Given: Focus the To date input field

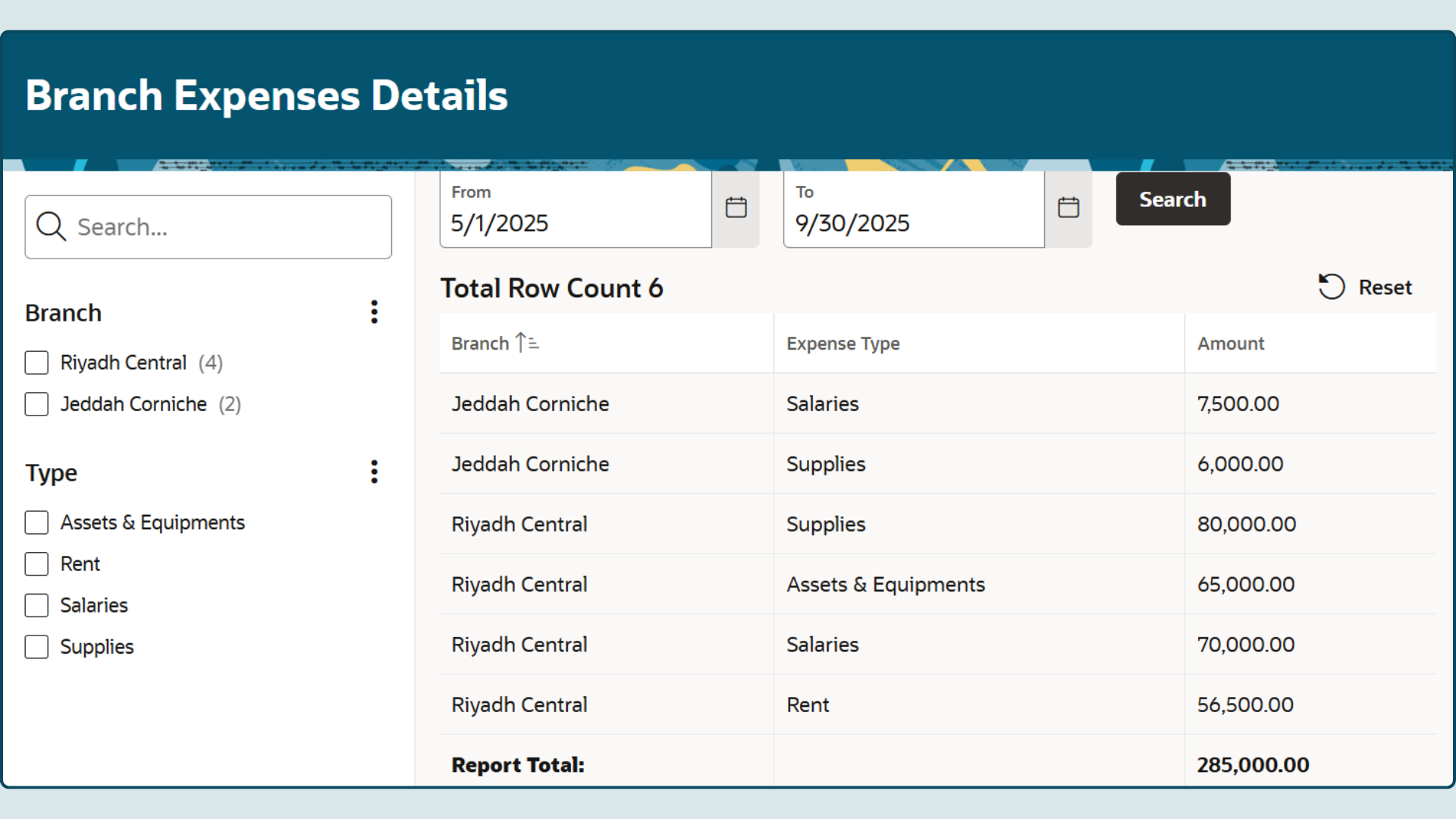Looking at the screenshot, I should pyautogui.click(x=913, y=223).
